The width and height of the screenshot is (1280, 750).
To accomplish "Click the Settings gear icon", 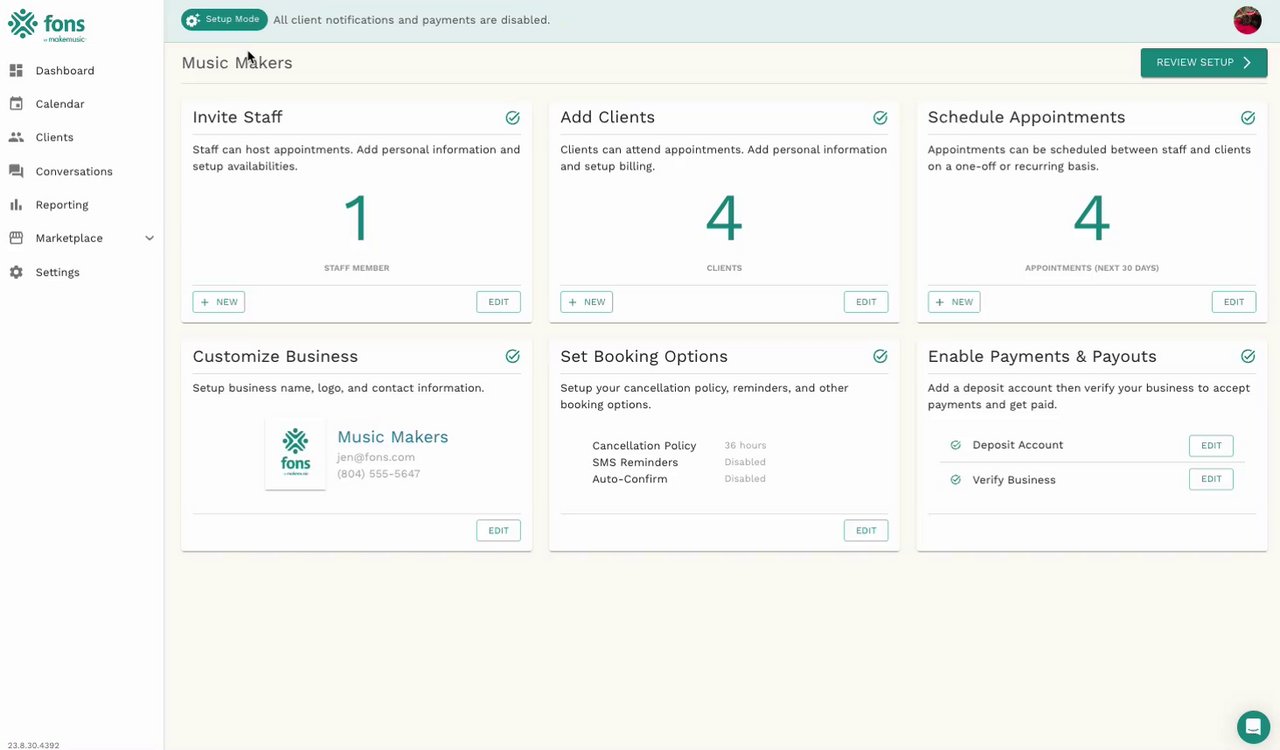I will tap(16, 272).
